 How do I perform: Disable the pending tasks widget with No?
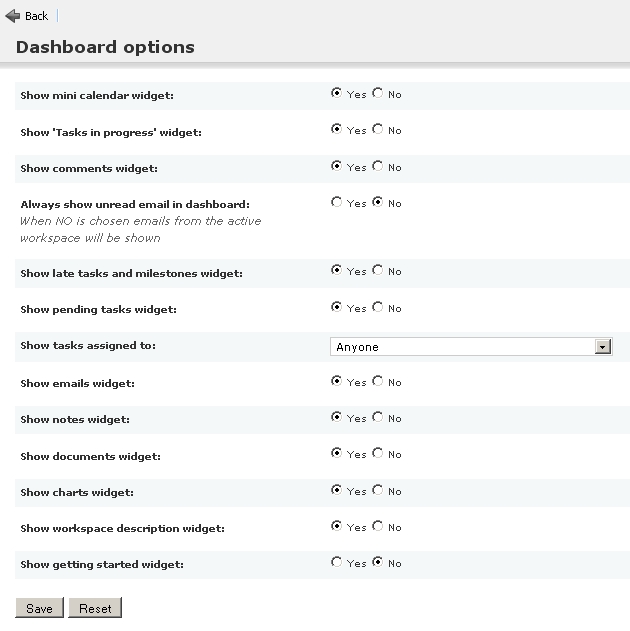(377, 307)
